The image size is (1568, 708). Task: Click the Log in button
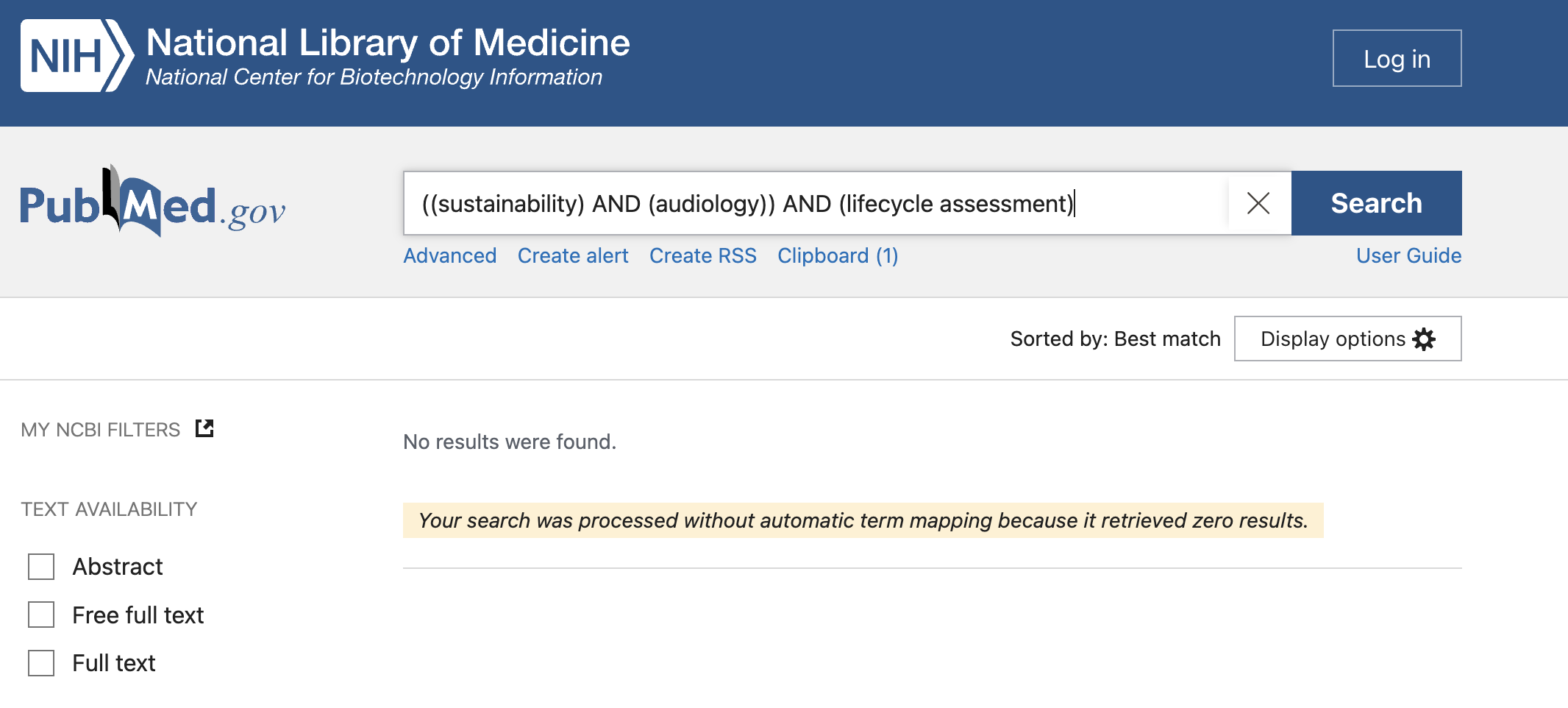[1397, 58]
